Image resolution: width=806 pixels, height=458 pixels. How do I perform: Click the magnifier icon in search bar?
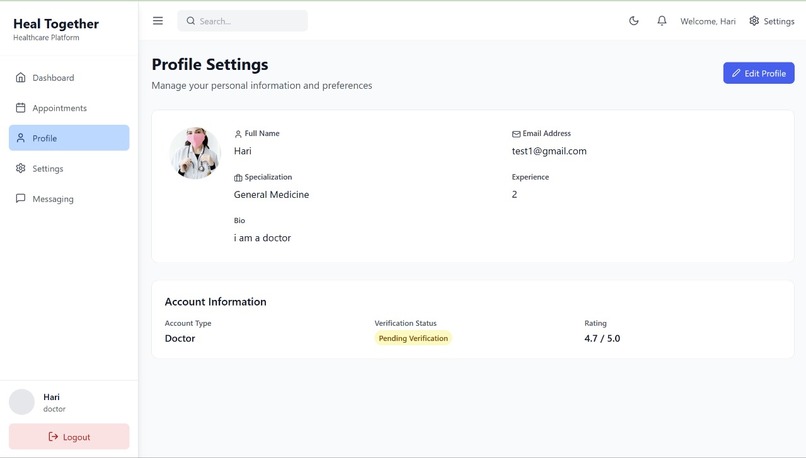191,21
